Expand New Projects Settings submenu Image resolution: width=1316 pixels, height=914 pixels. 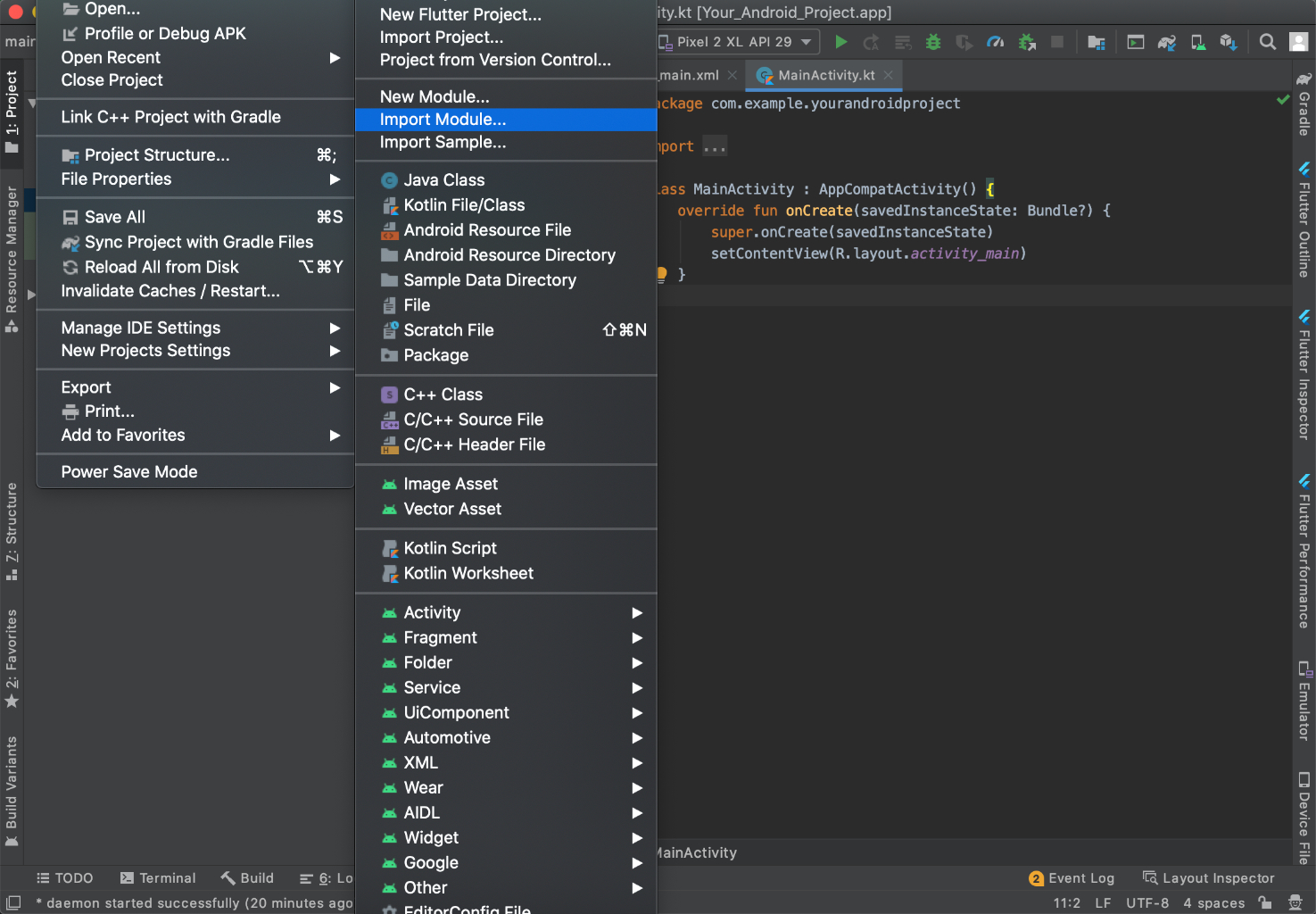click(x=195, y=351)
